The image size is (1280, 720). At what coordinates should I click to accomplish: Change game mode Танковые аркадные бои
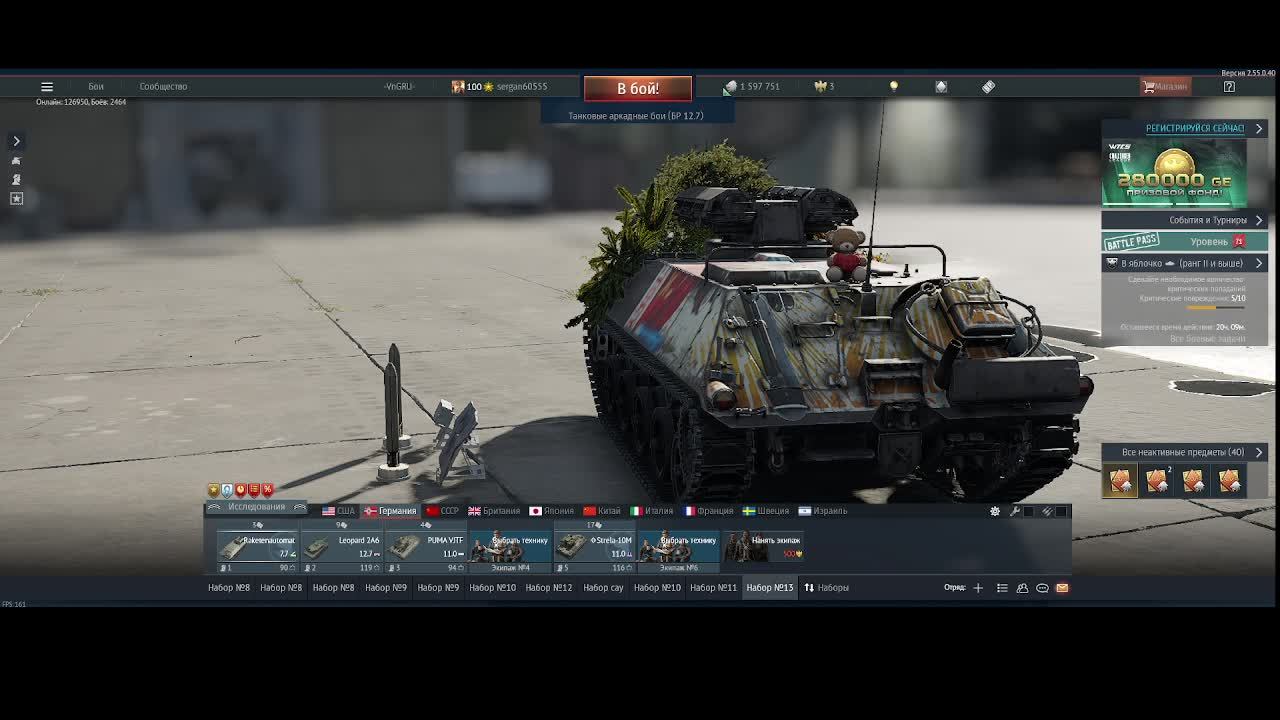point(636,116)
